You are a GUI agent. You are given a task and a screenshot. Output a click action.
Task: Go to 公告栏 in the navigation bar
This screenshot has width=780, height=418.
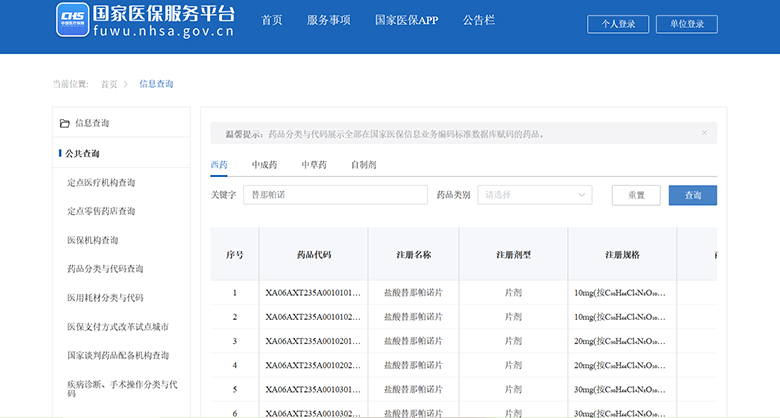(x=479, y=20)
